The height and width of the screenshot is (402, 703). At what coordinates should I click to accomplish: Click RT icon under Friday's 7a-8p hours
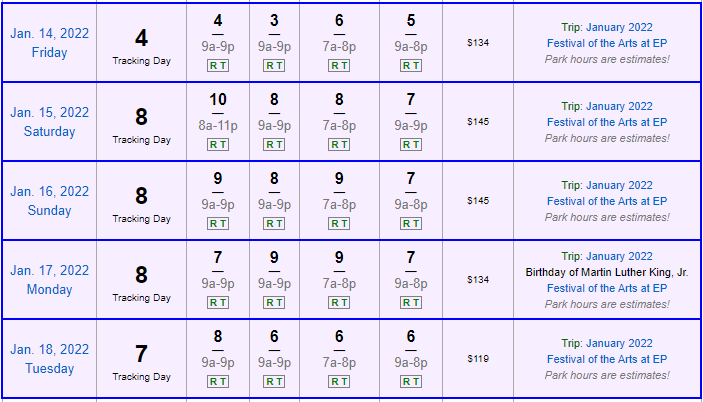coord(339,65)
